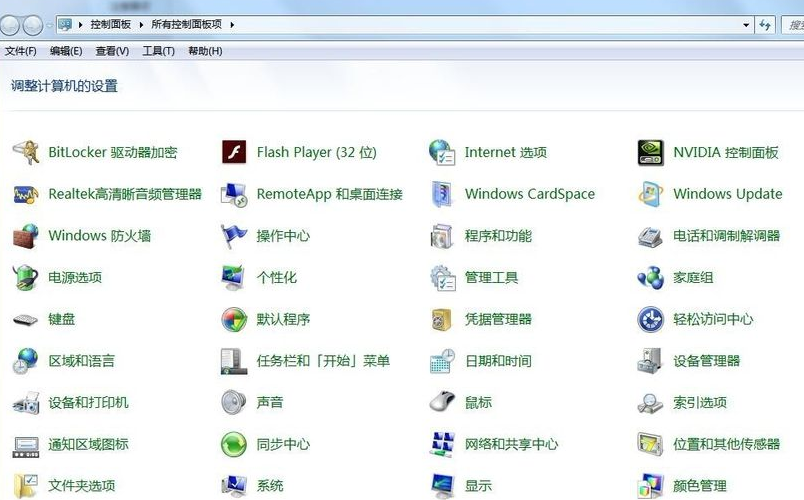Open the 工具(T) menu

pyautogui.click(x=158, y=51)
